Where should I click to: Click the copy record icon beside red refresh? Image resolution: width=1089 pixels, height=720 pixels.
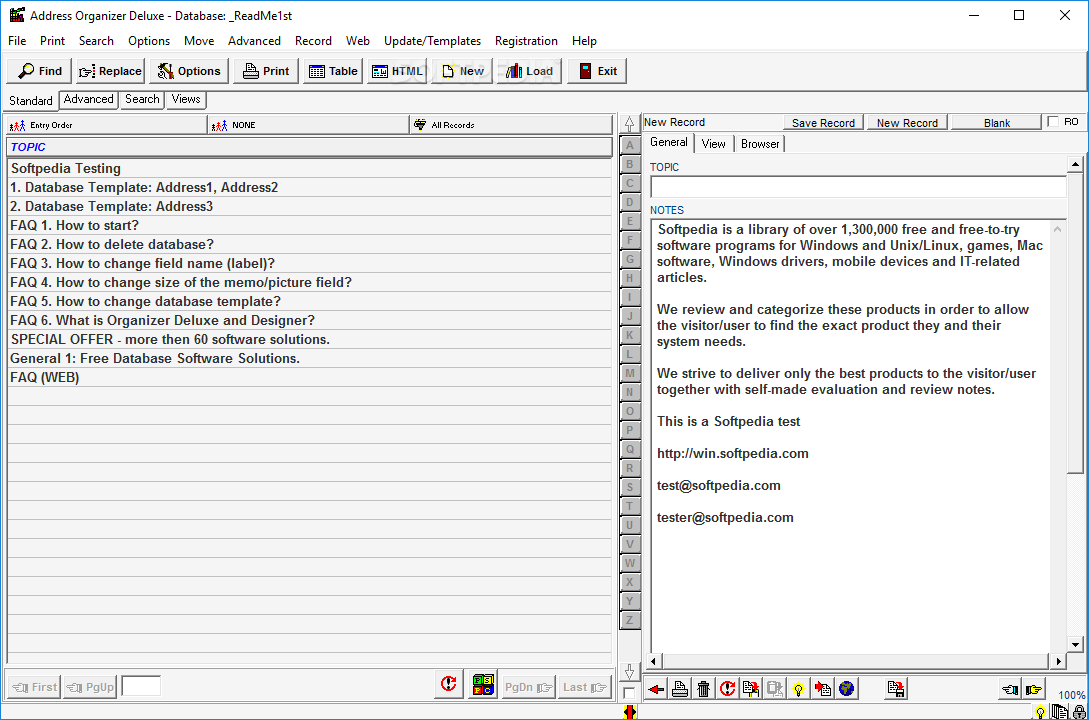tap(751, 689)
